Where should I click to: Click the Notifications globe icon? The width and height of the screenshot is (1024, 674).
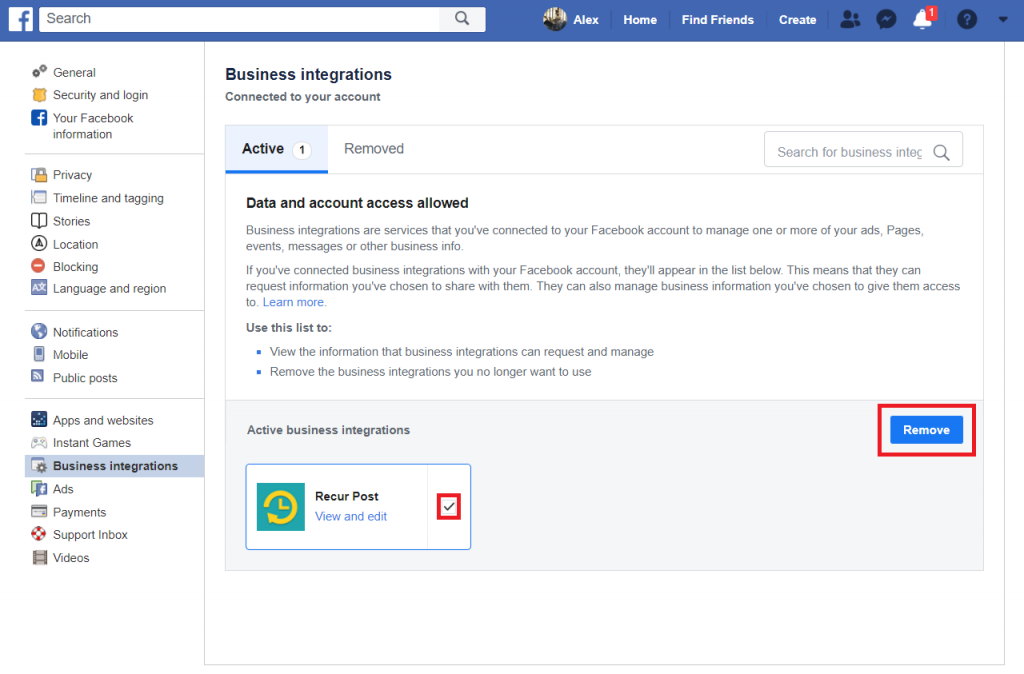(39, 331)
